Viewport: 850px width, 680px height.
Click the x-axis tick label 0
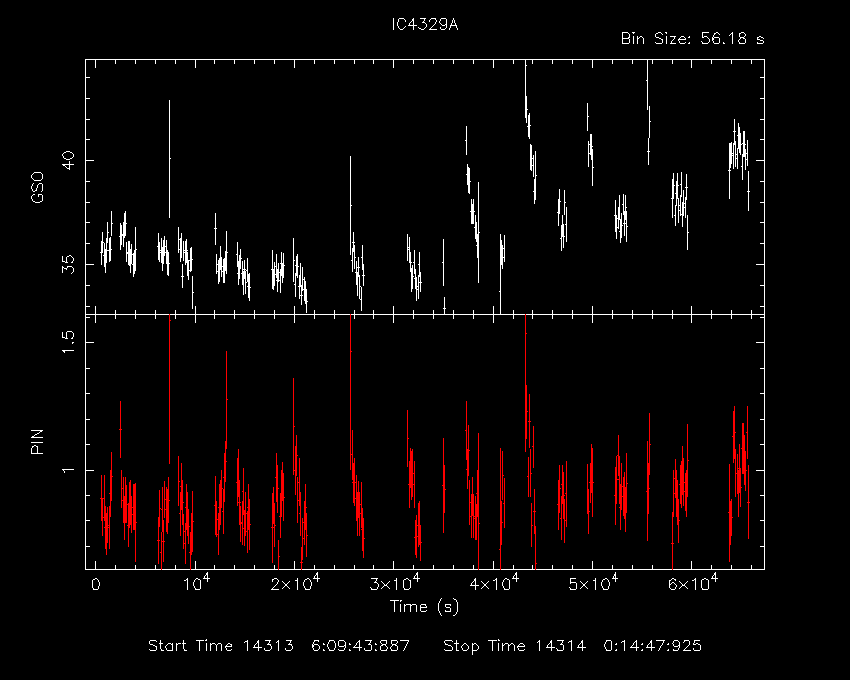96,585
